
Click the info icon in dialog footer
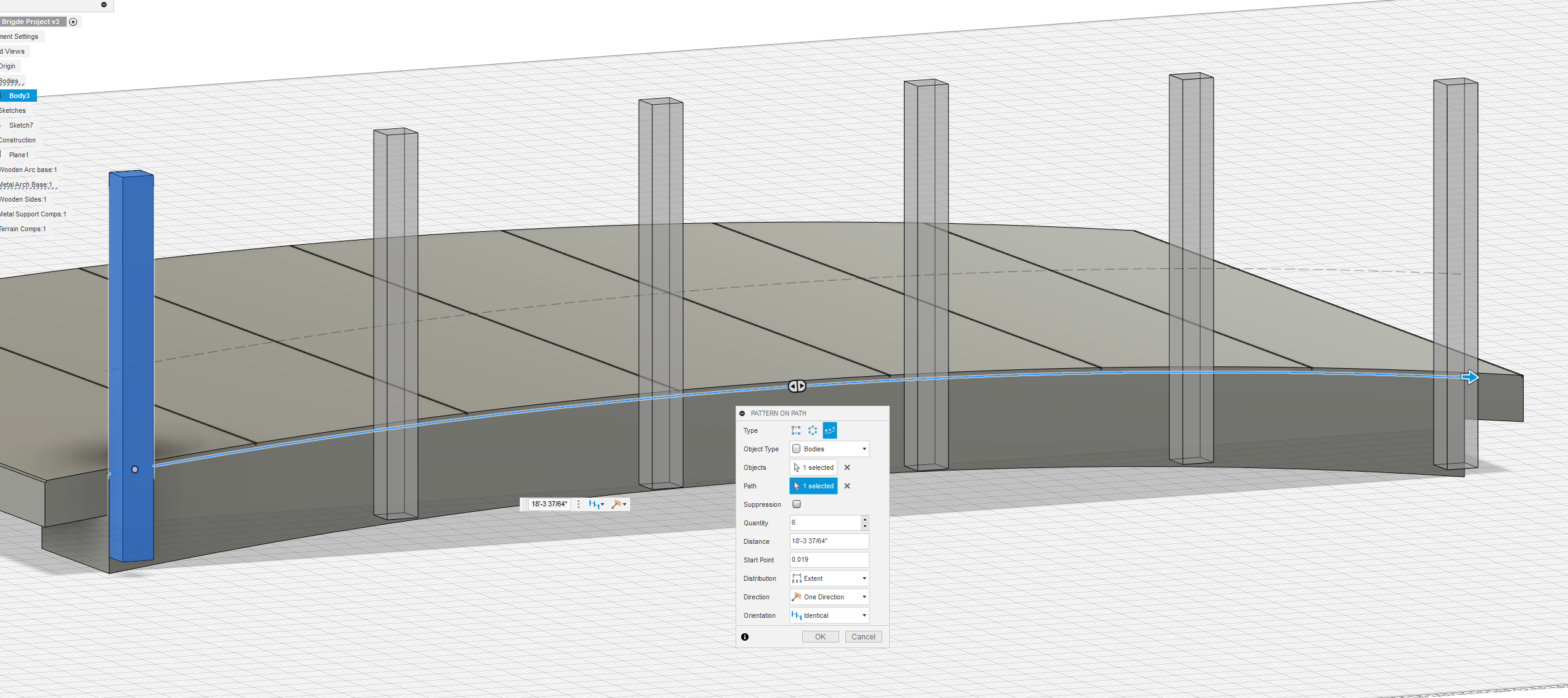(x=745, y=637)
